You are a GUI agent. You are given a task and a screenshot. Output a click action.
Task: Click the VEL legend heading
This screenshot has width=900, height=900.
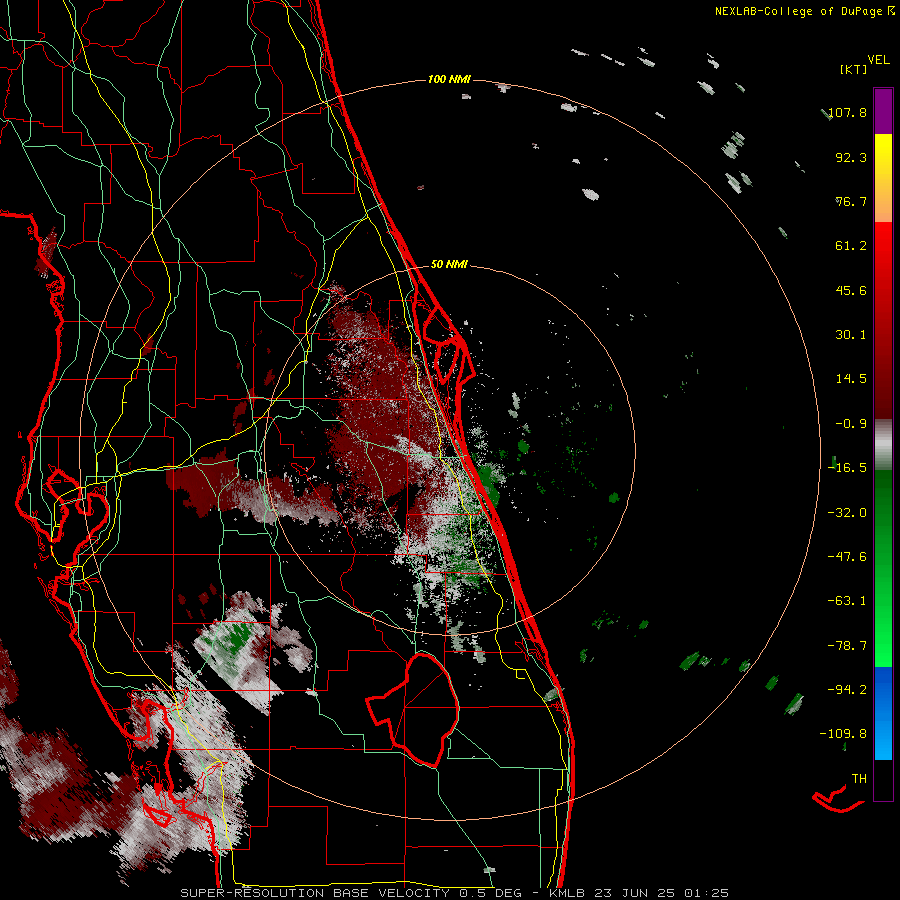coord(878,60)
